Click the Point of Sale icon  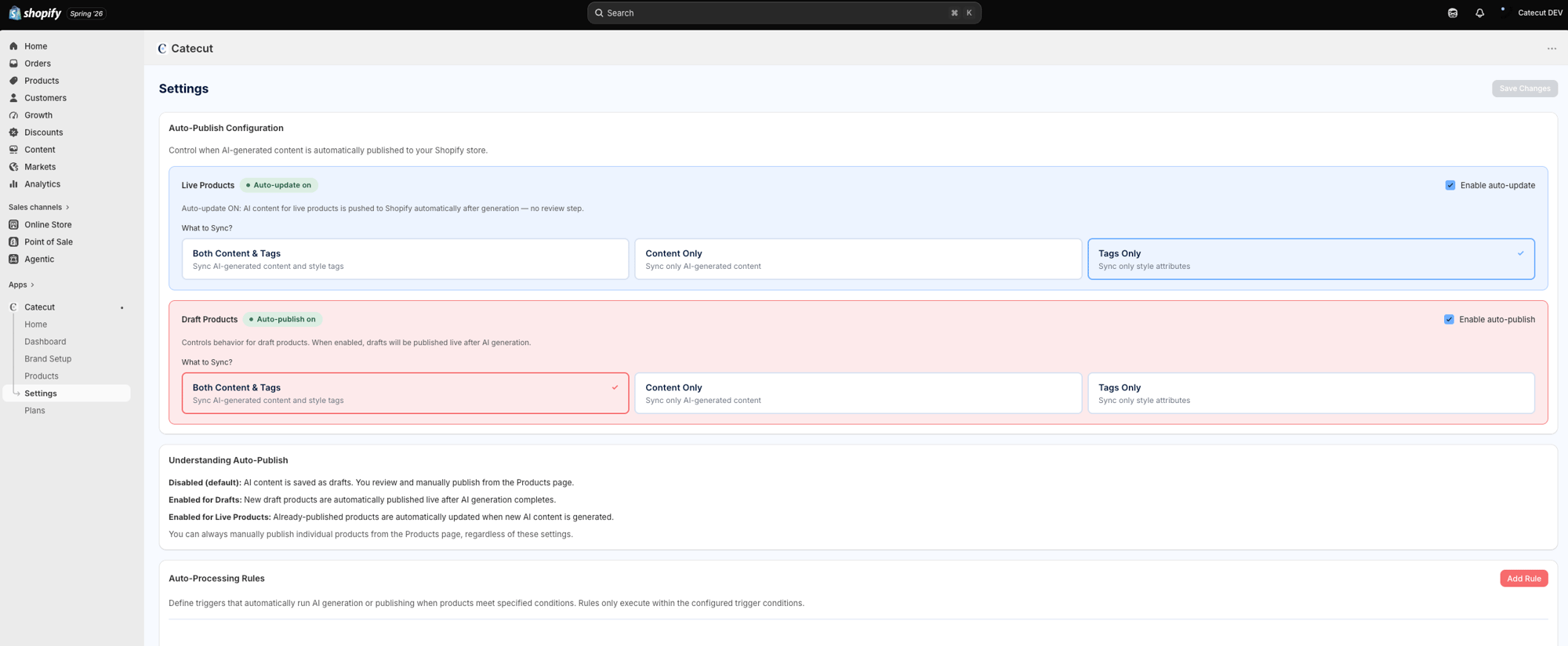13,241
